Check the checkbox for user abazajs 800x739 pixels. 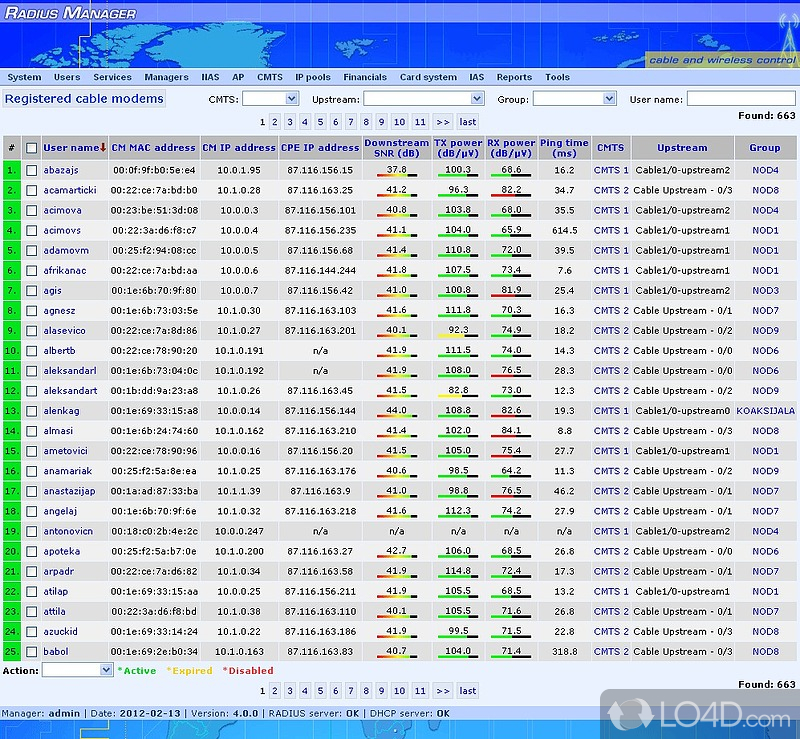[x=32, y=171]
